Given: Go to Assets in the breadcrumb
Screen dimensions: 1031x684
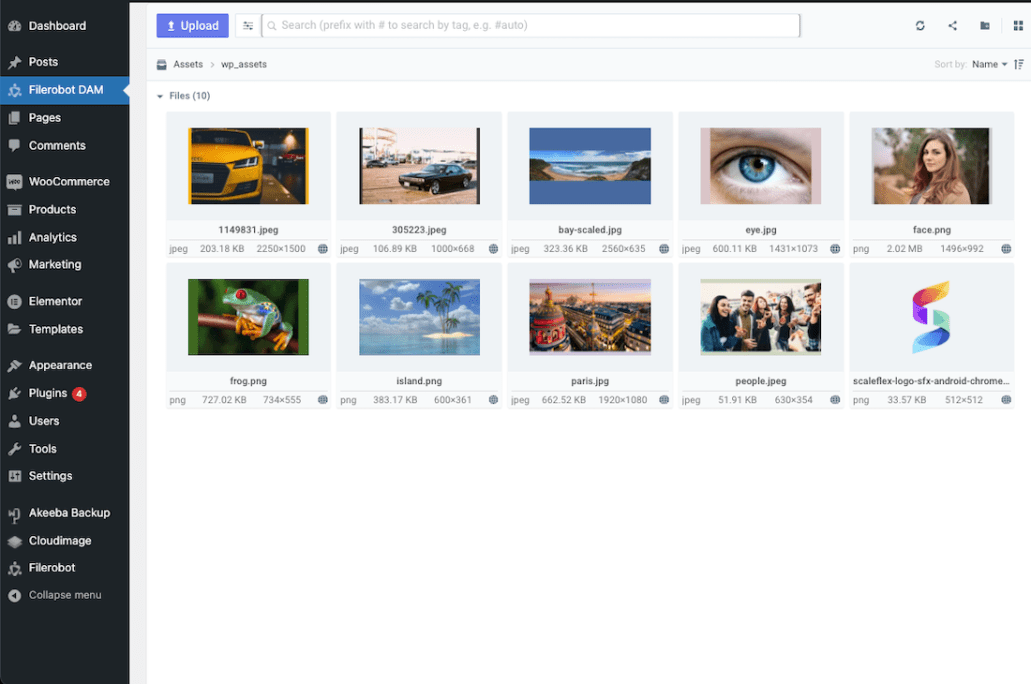Looking at the screenshot, I should point(188,64).
